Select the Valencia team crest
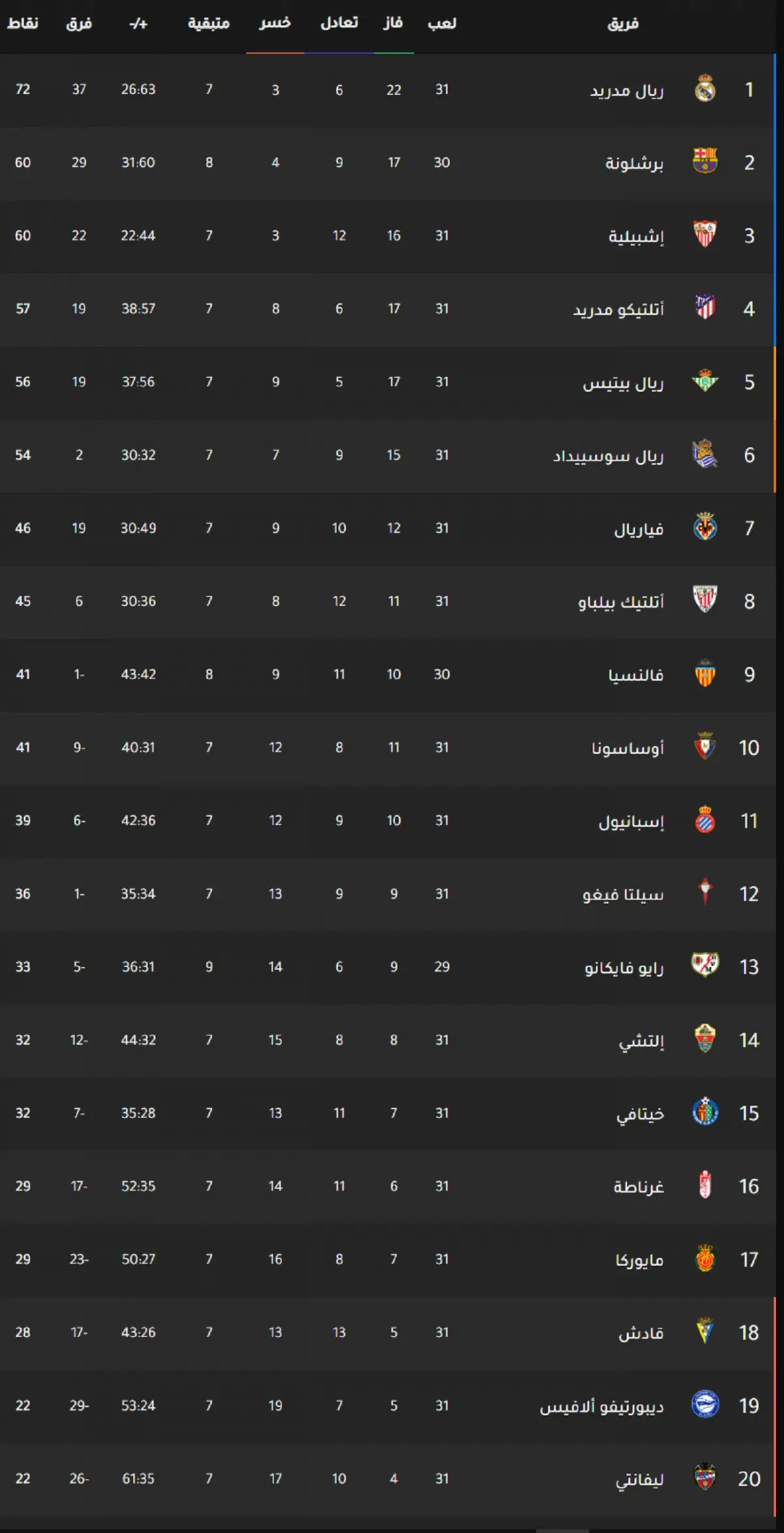Image resolution: width=784 pixels, height=1533 pixels. 705,674
